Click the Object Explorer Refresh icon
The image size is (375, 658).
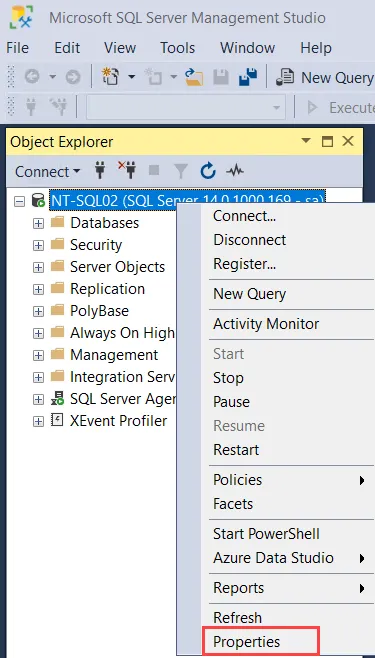tap(208, 171)
